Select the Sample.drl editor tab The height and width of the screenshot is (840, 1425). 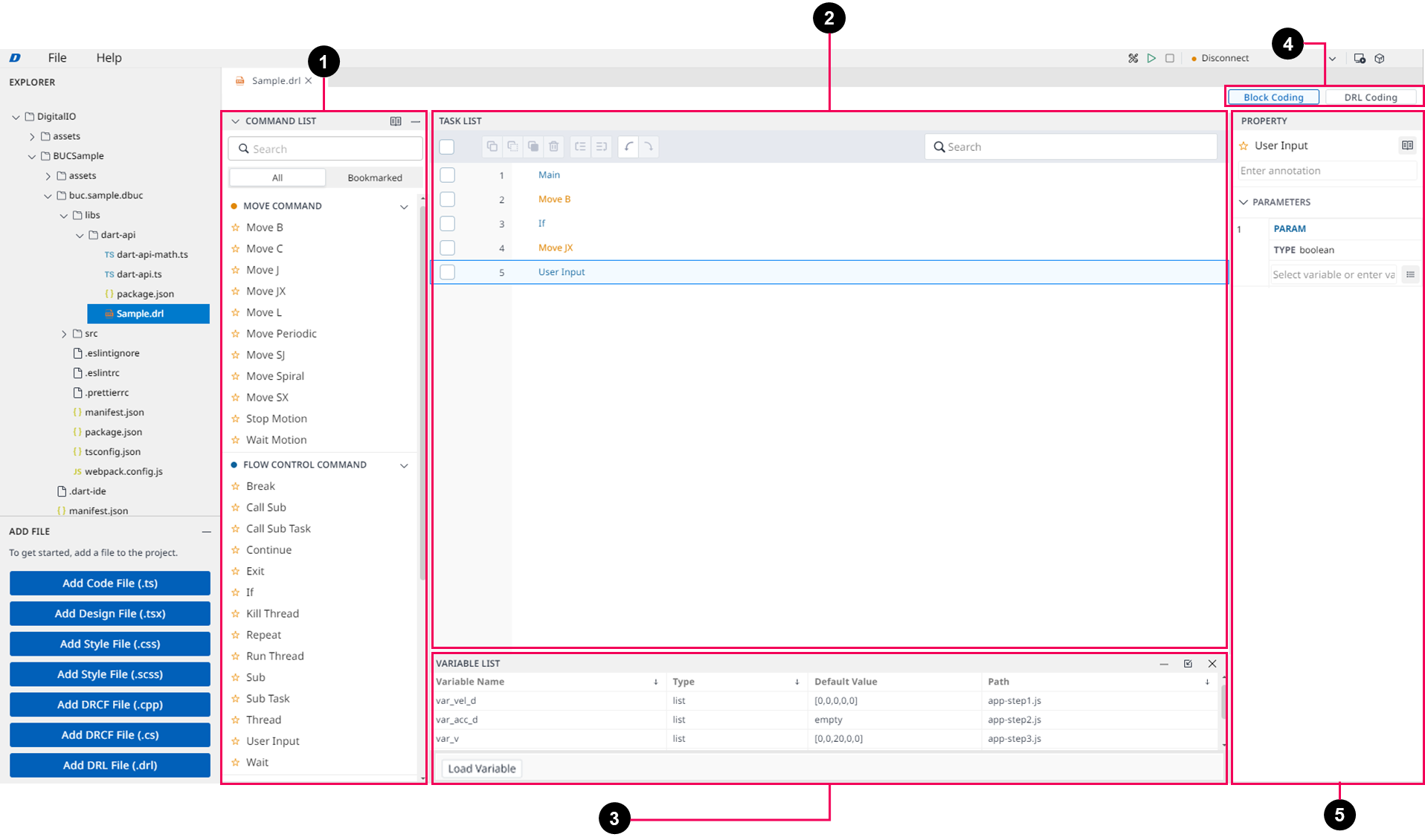point(276,80)
